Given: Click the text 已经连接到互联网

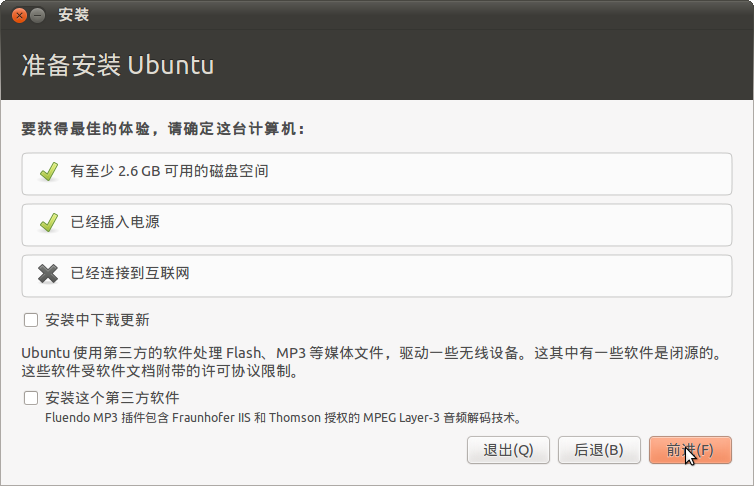Looking at the screenshot, I should point(130,273).
